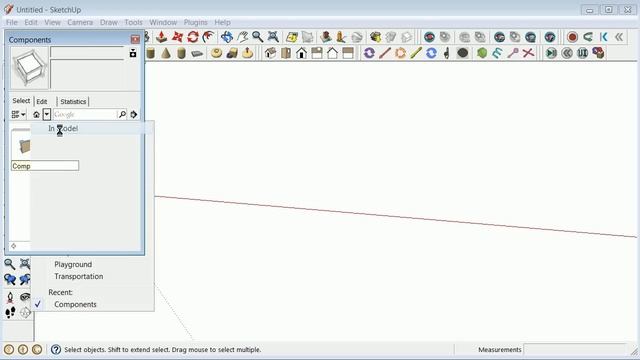640x360 pixels.
Task: Click the green diagonal line icon
Action: point(416,53)
